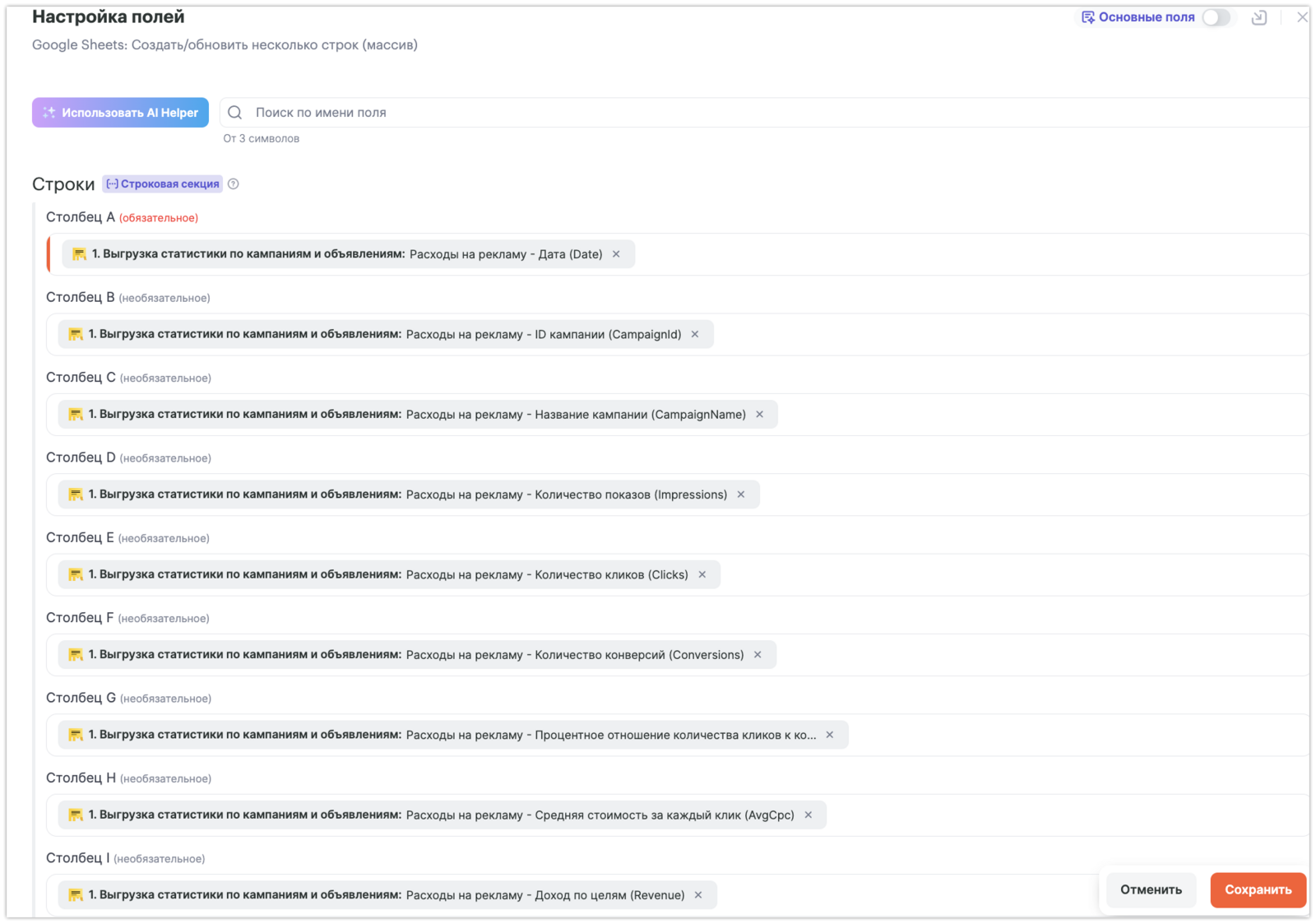The width and height of the screenshot is (1316, 924).
Task: Click the Использовать AI Helper button
Action: tap(120, 113)
